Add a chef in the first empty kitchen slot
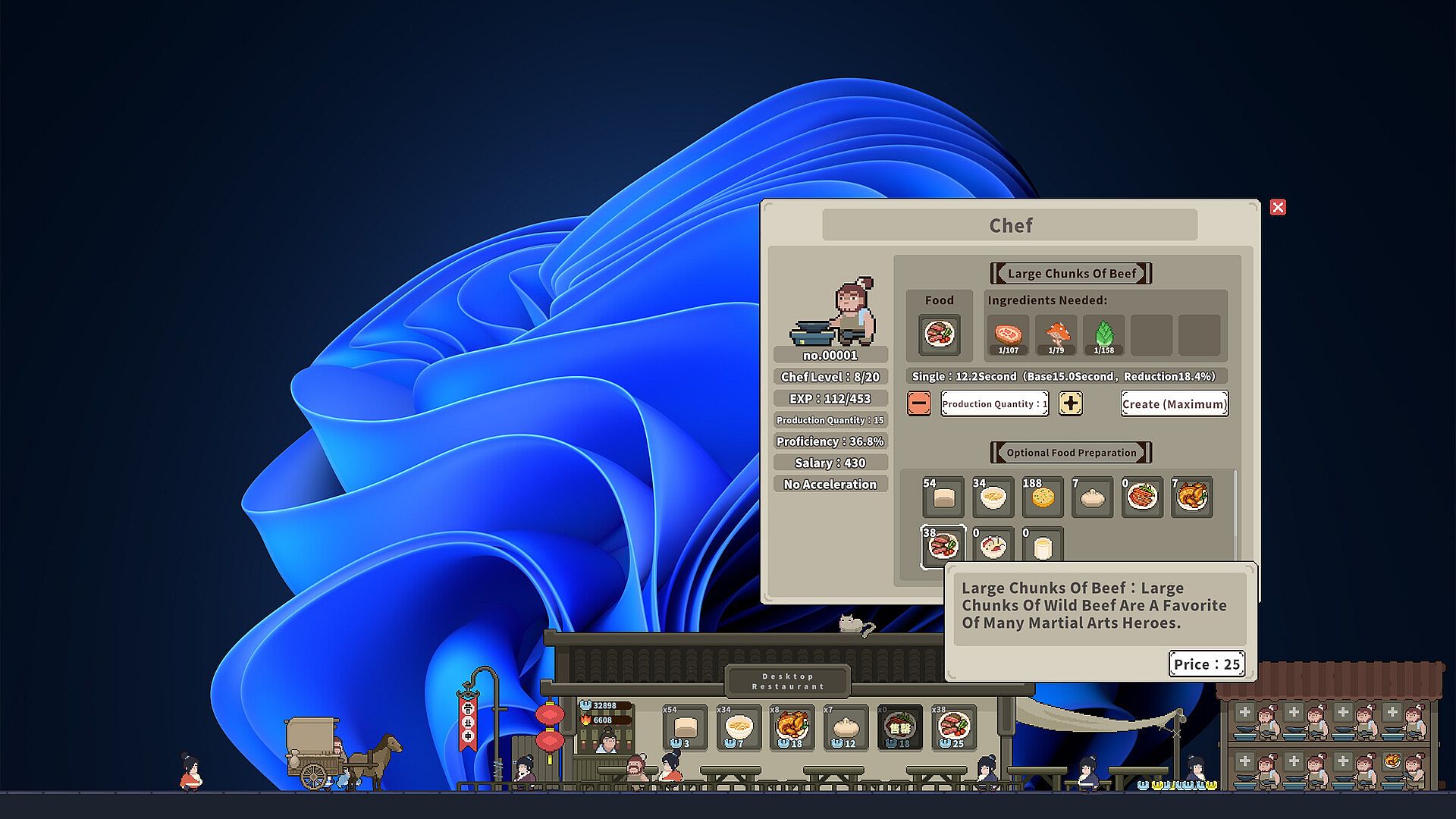 (x=1244, y=712)
